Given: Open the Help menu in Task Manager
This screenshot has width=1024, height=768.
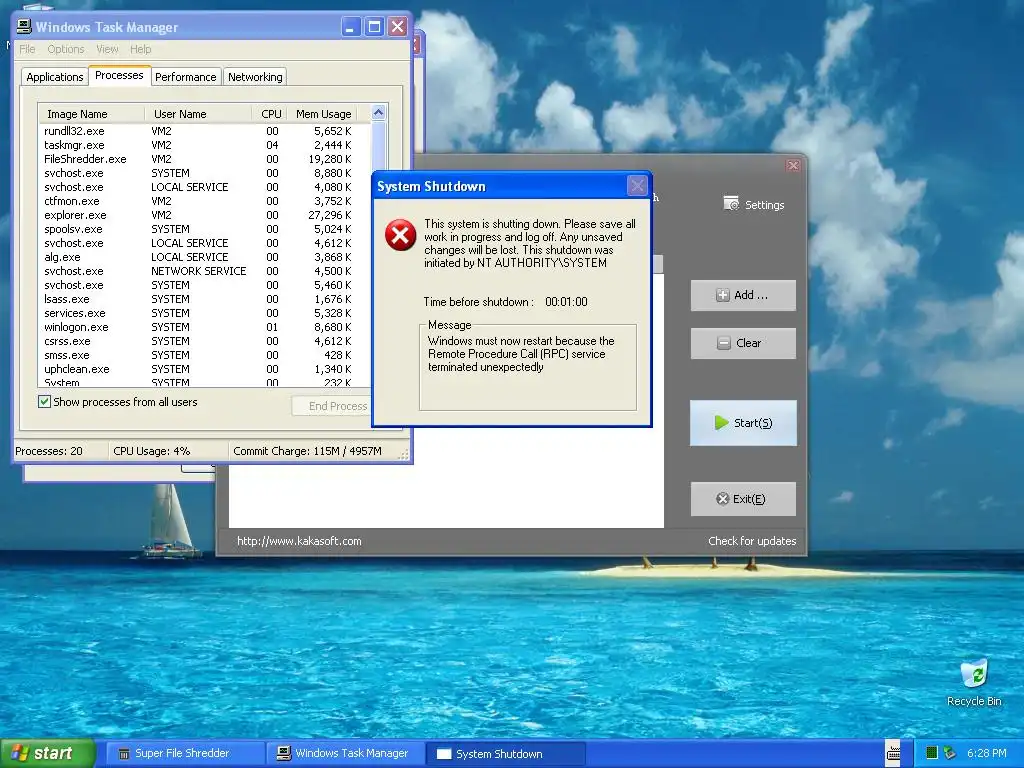Looking at the screenshot, I should coord(140,49).
